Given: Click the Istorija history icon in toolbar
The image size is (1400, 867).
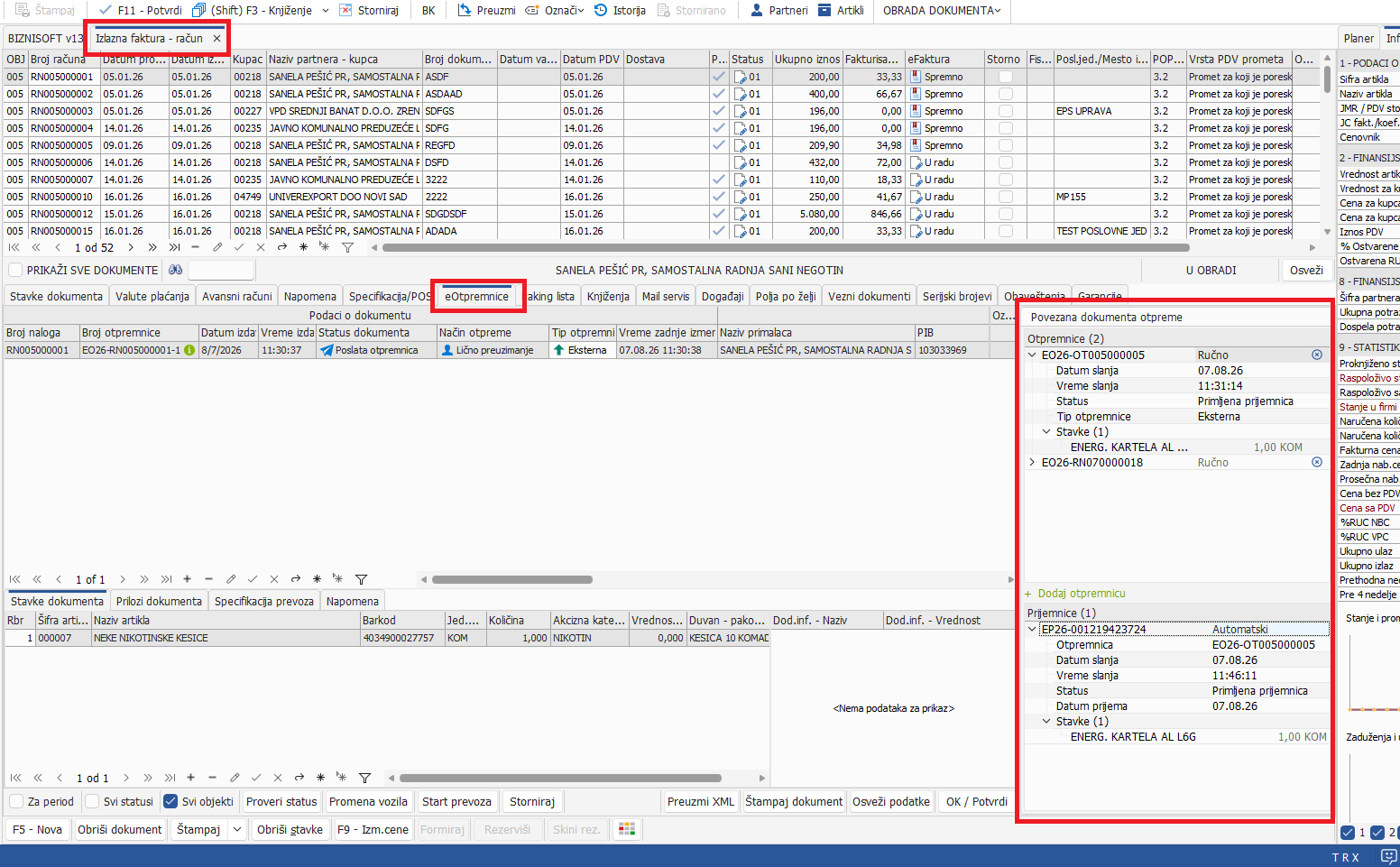Looking at the screenshot, I should click(601, 10).
